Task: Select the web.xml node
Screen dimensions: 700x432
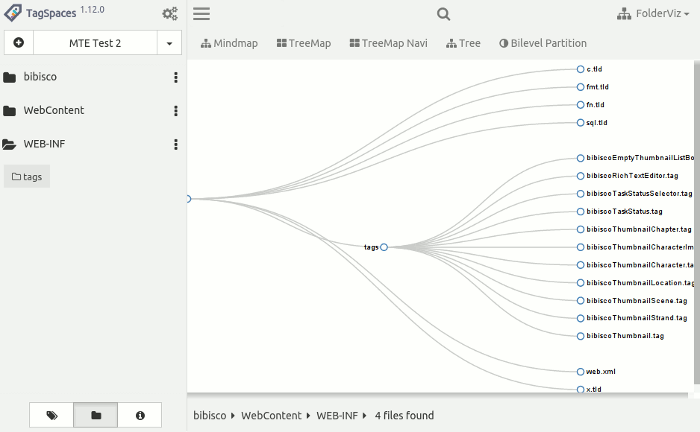Action: 596,372
